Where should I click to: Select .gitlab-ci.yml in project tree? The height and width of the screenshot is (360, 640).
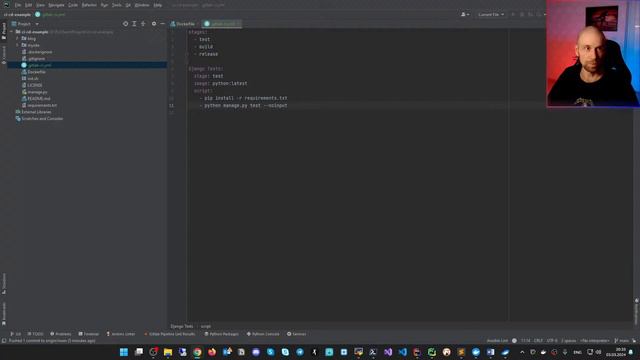[40, 65]
